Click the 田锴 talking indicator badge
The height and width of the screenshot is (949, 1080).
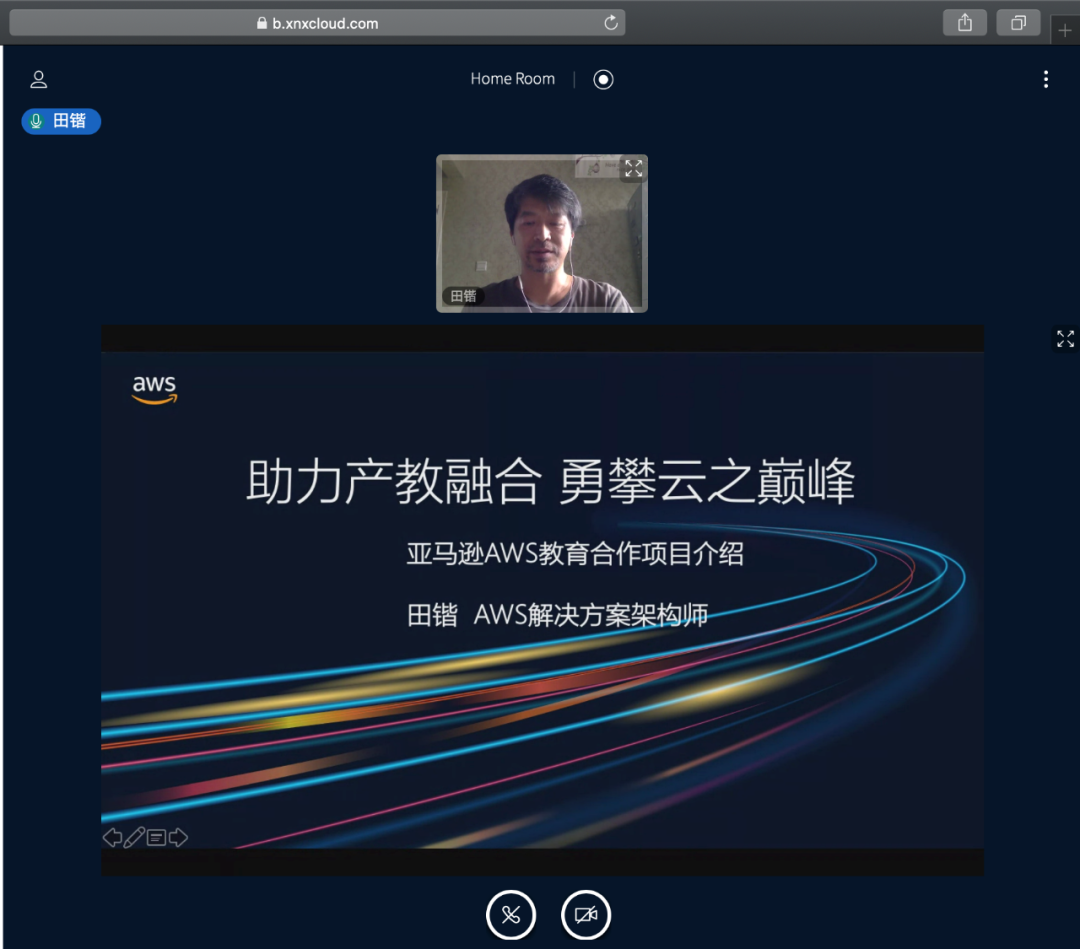pyautogui.click(x=61, y=121)
